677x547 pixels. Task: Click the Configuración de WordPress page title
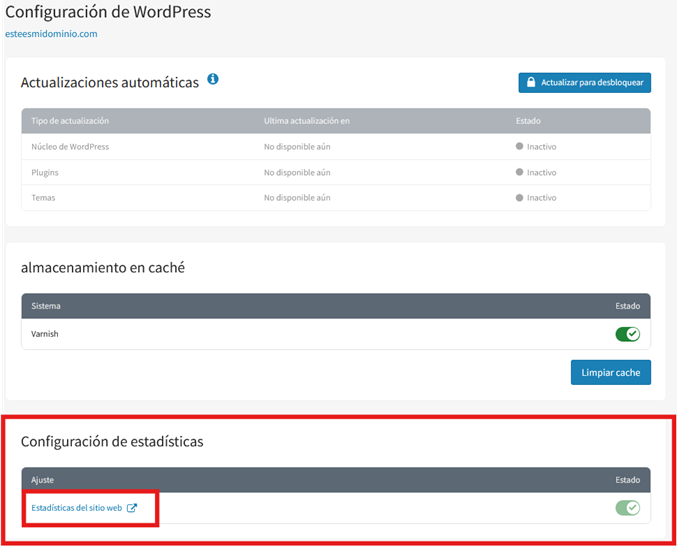[x=108, y=12]
